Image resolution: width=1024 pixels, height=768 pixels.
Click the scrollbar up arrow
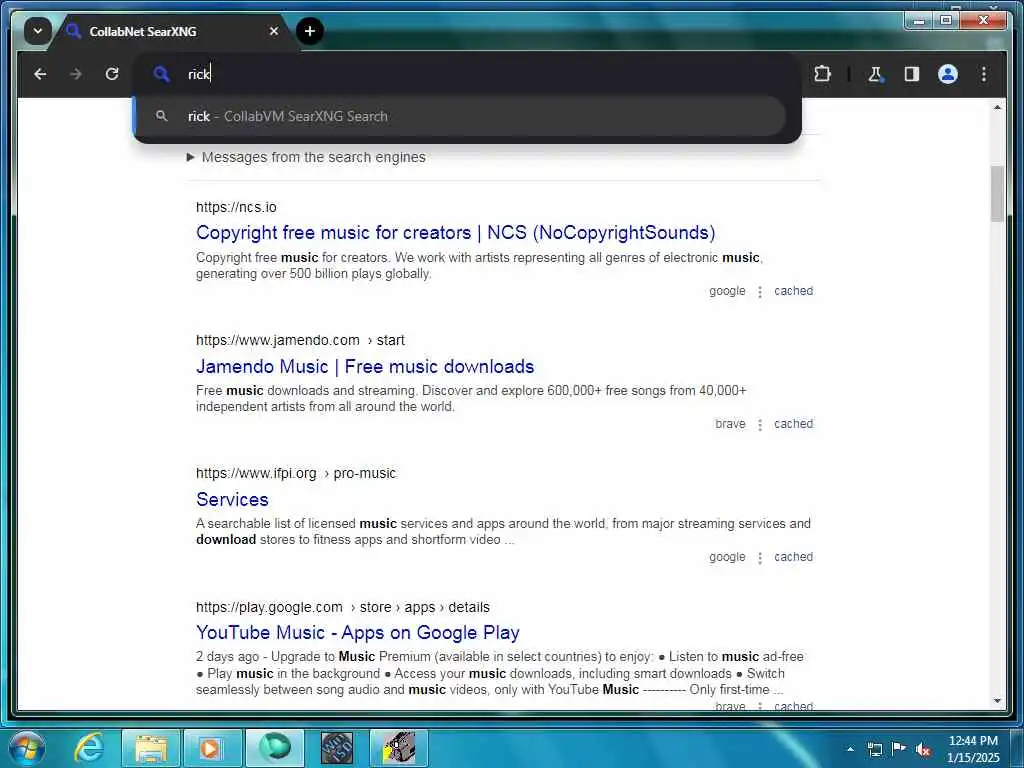pyautogui.click(x=997, y=107)
